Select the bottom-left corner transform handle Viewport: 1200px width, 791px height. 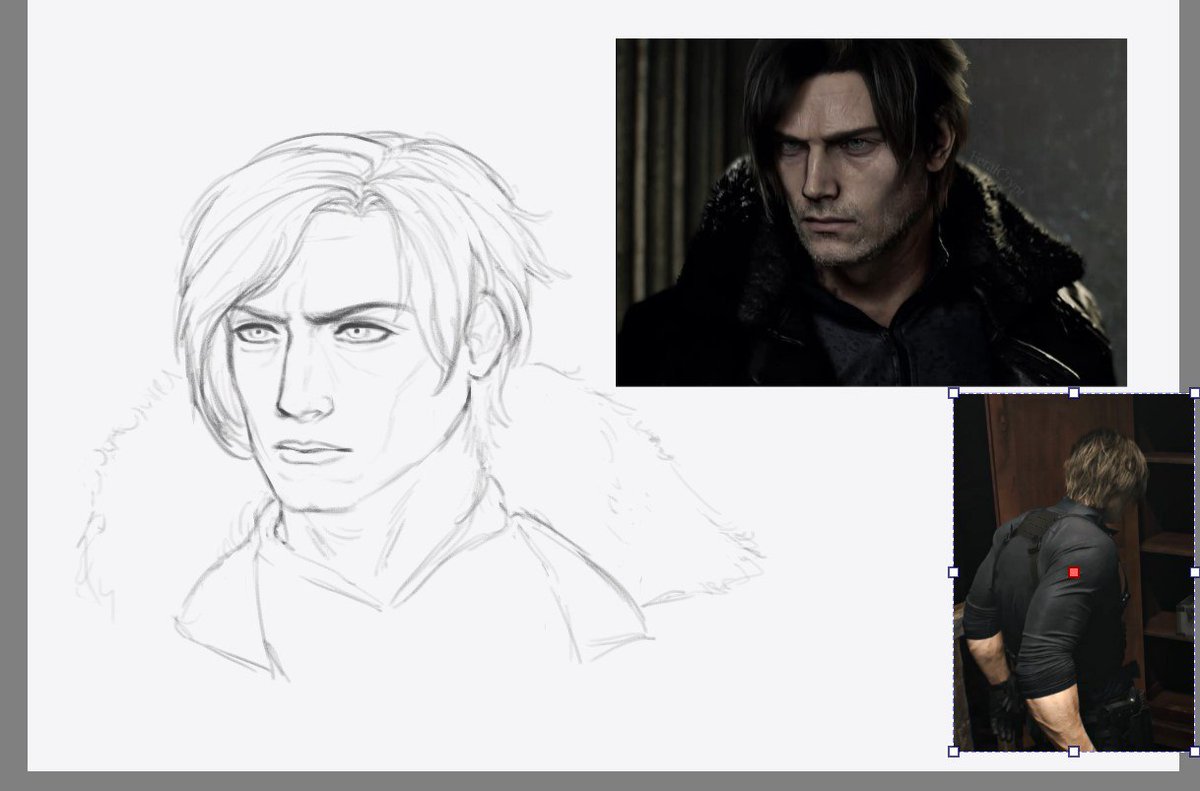coord(953,751)
